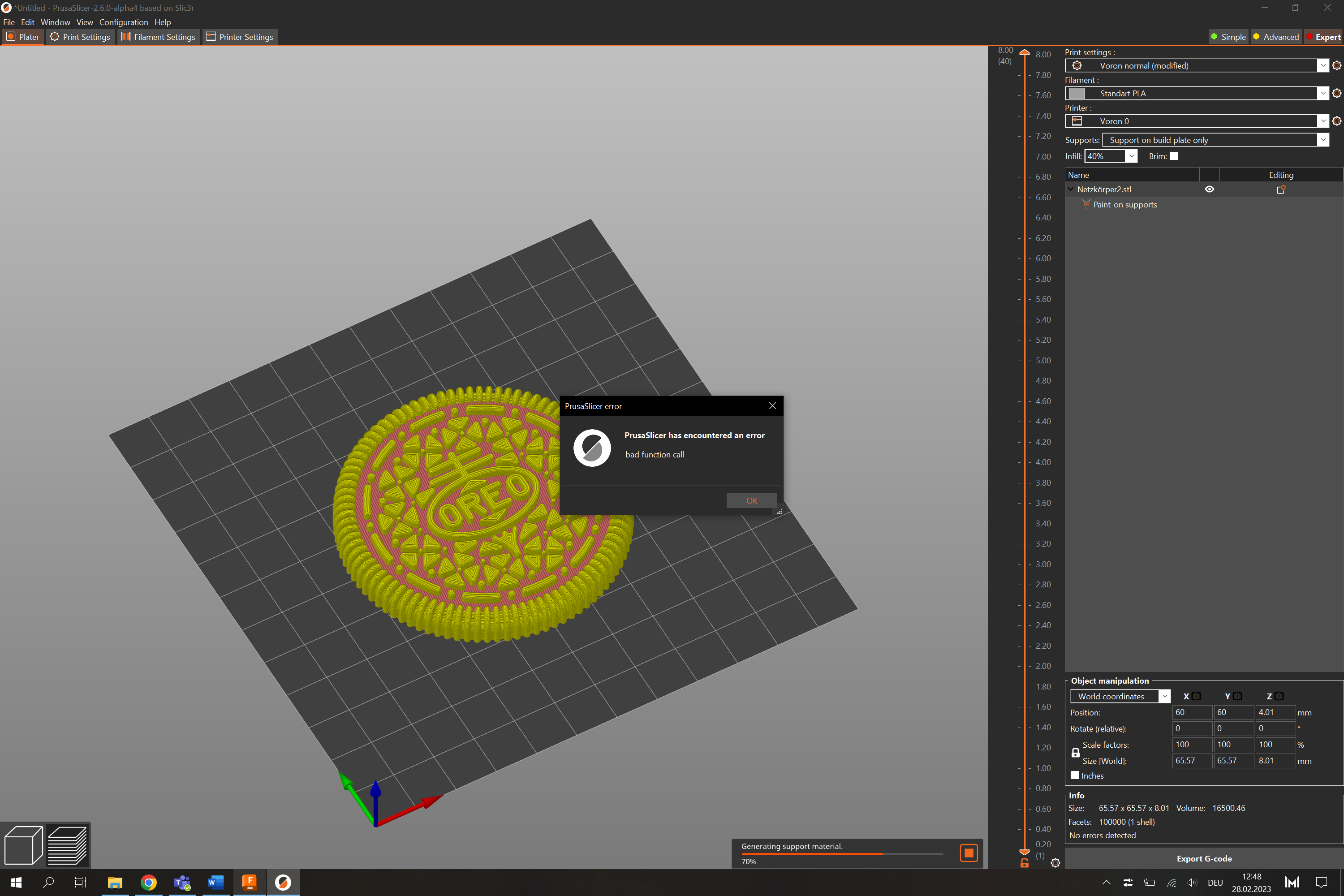
Task: Enable the Brim checkbox
Action: pos(1173,156)
